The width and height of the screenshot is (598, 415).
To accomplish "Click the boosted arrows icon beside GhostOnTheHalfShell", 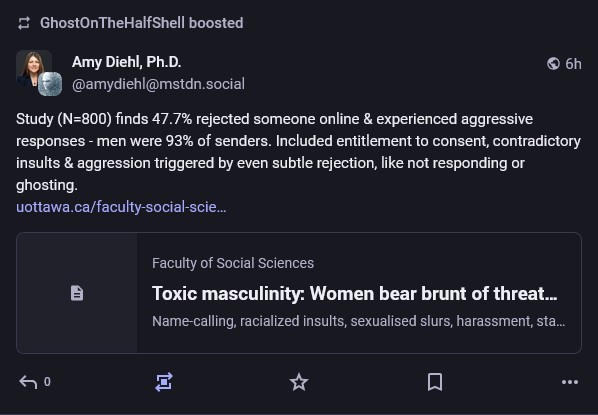I will [x=24, y=23].
